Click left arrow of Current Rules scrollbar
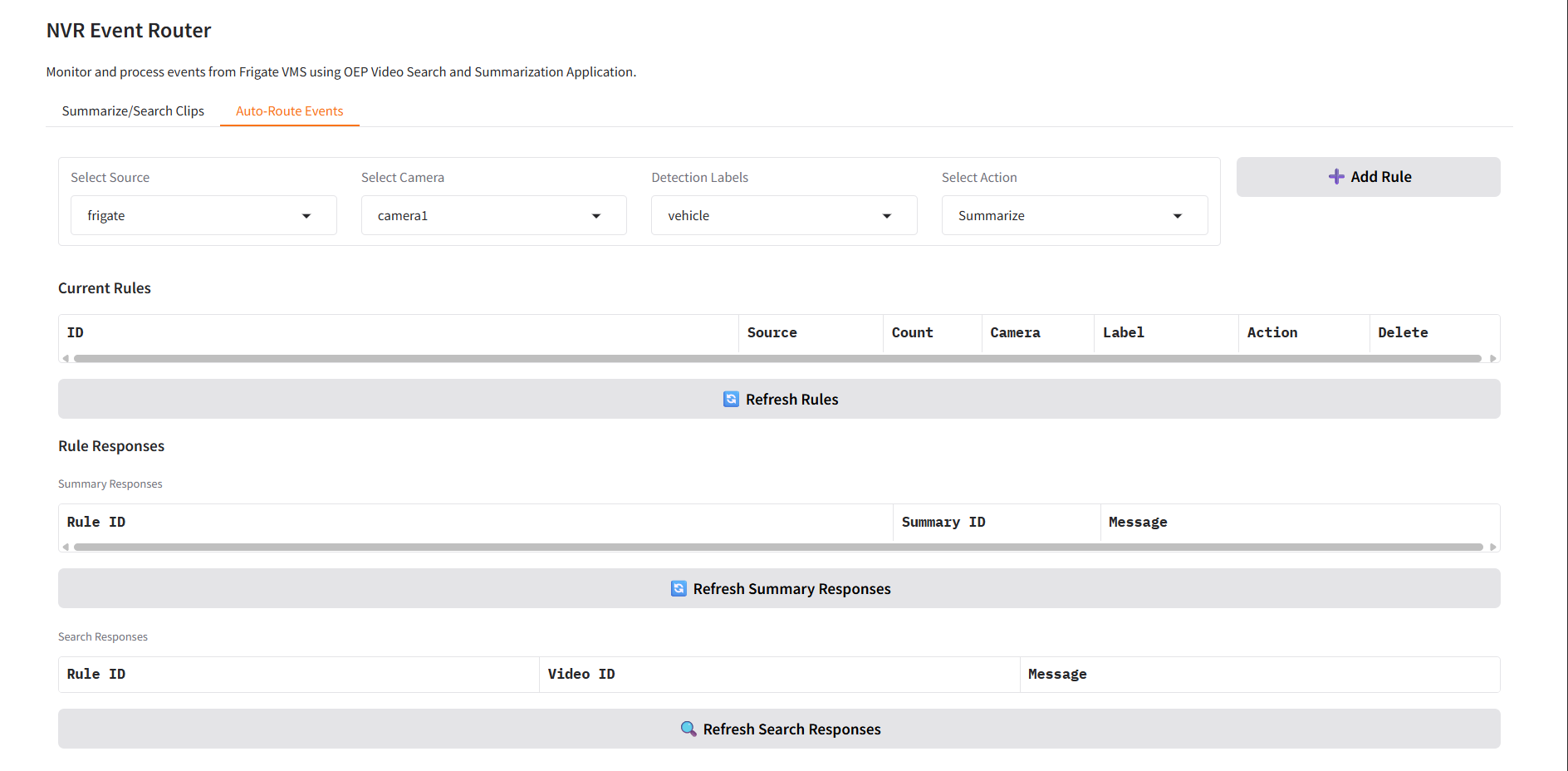Viewport: 1568px width, 771px height. coord(66,359)
